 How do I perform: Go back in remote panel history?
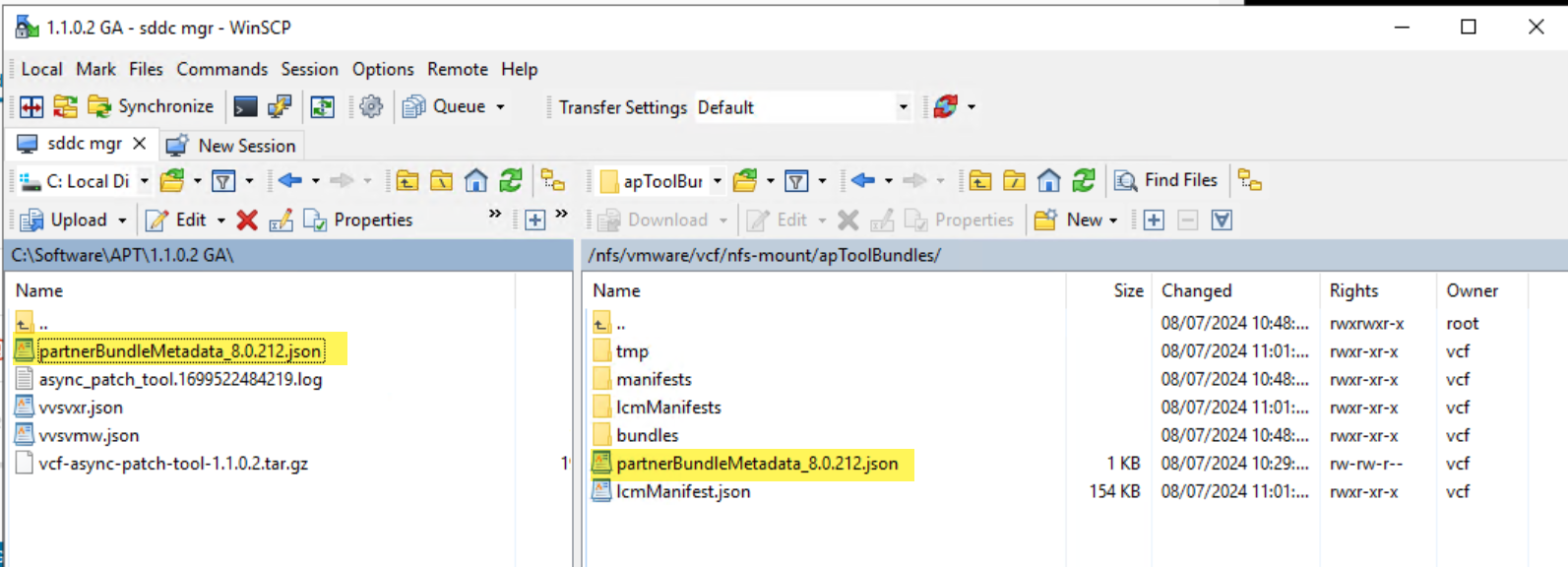coord(863,180)
